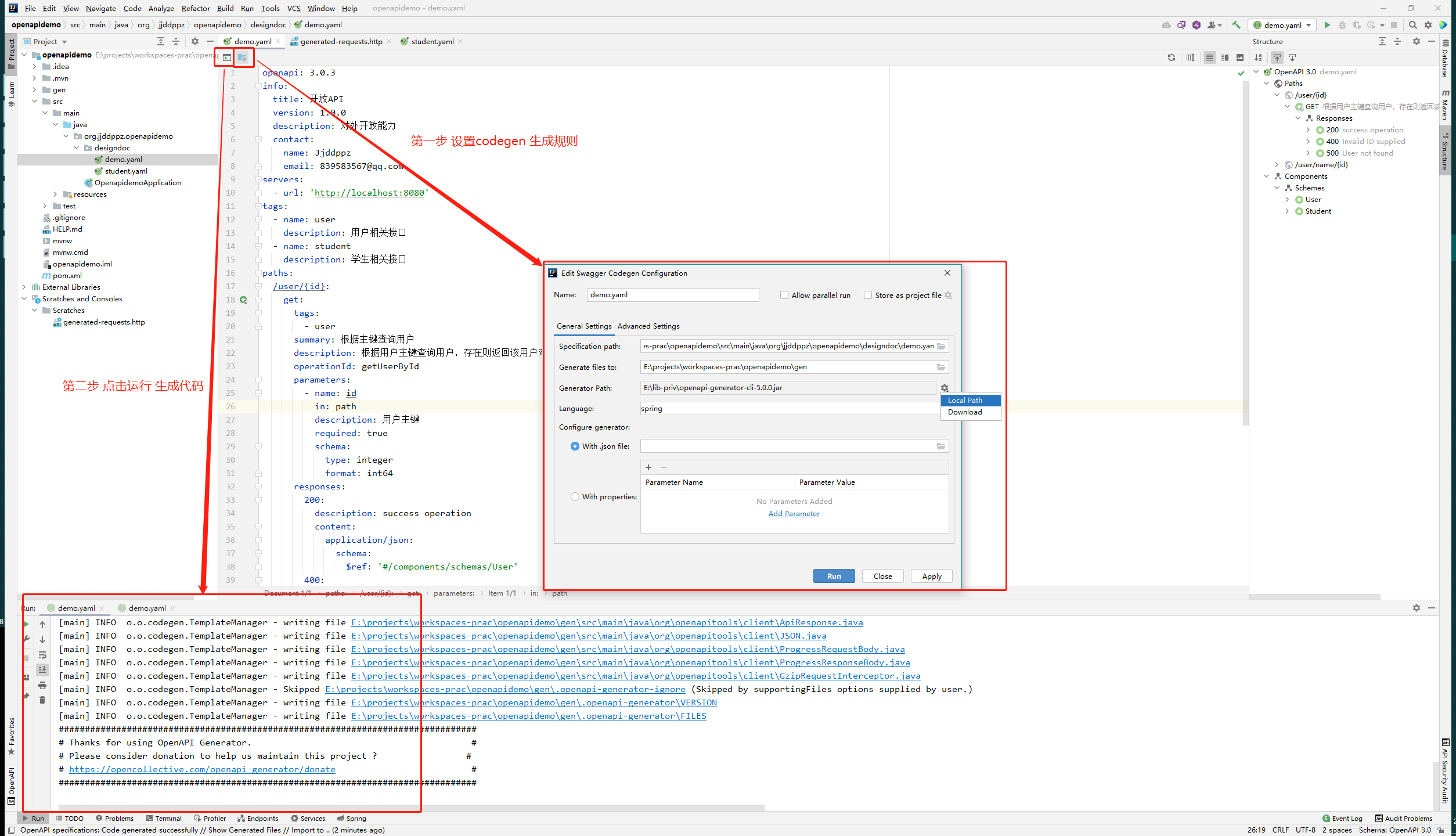Expand the /user/name/{id} path in Structure

(x=1277, y=165)
